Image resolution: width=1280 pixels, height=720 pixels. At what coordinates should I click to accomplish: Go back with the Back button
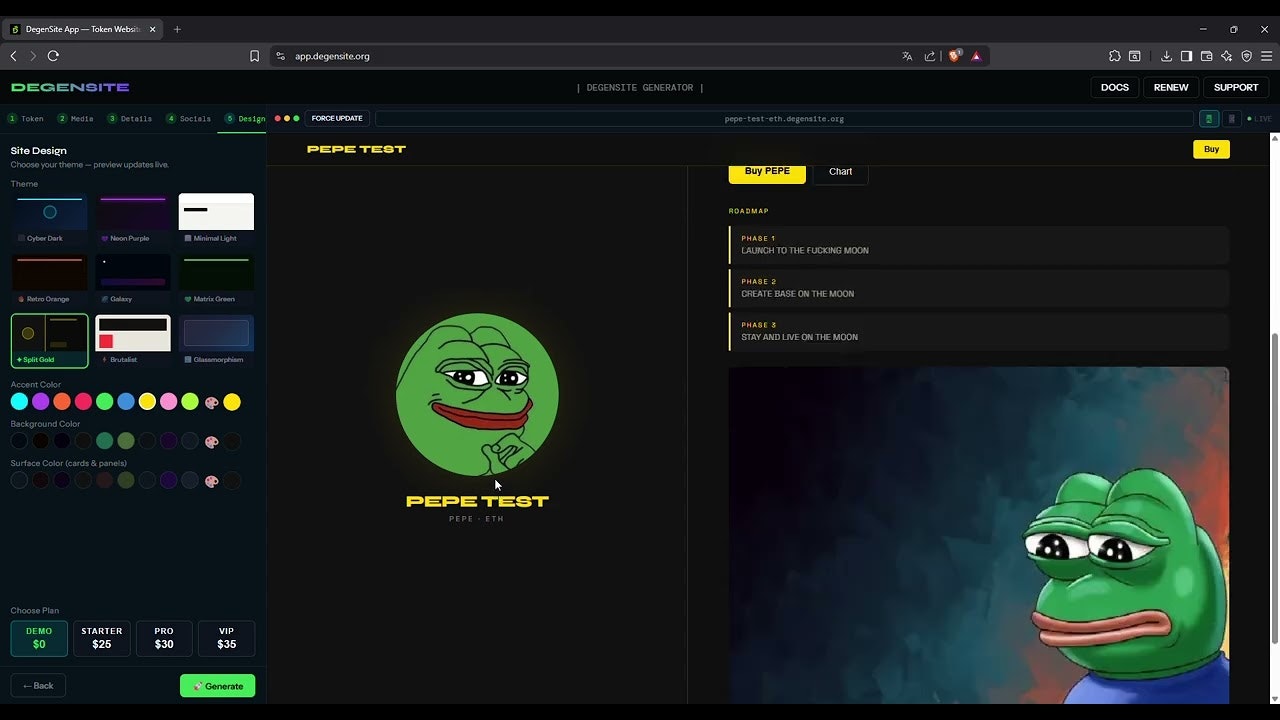38,686
